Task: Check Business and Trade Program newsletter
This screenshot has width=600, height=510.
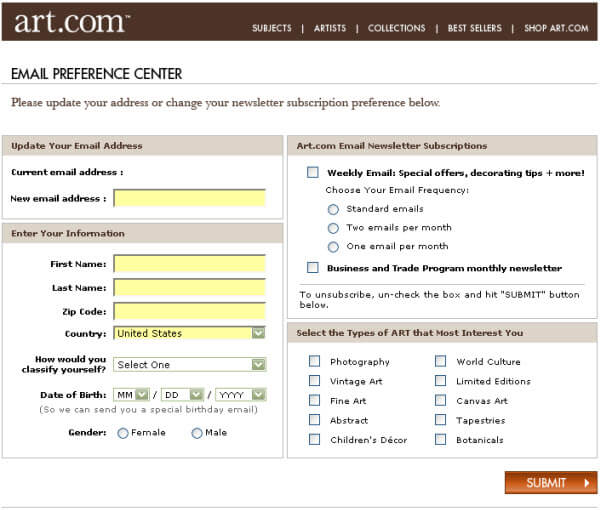Action: click(x=313, y=267)
